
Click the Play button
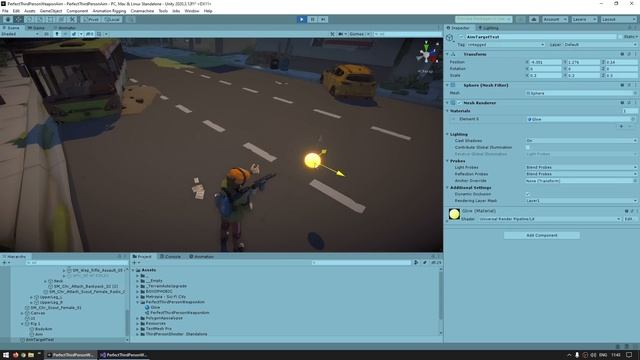pos(302,19)
